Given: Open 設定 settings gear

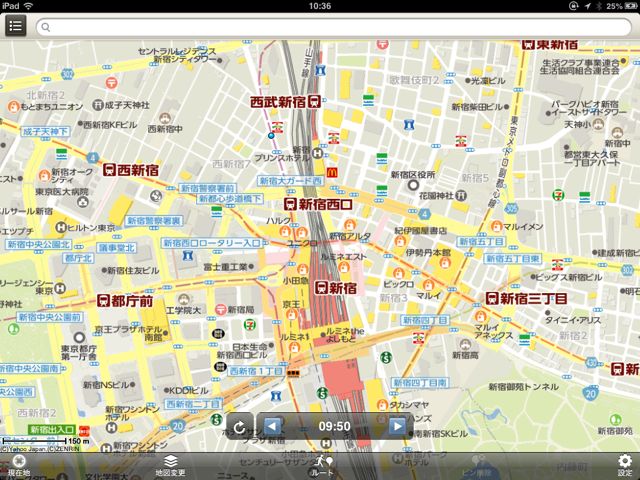Looking at the screenshot, I should (625, 465).
